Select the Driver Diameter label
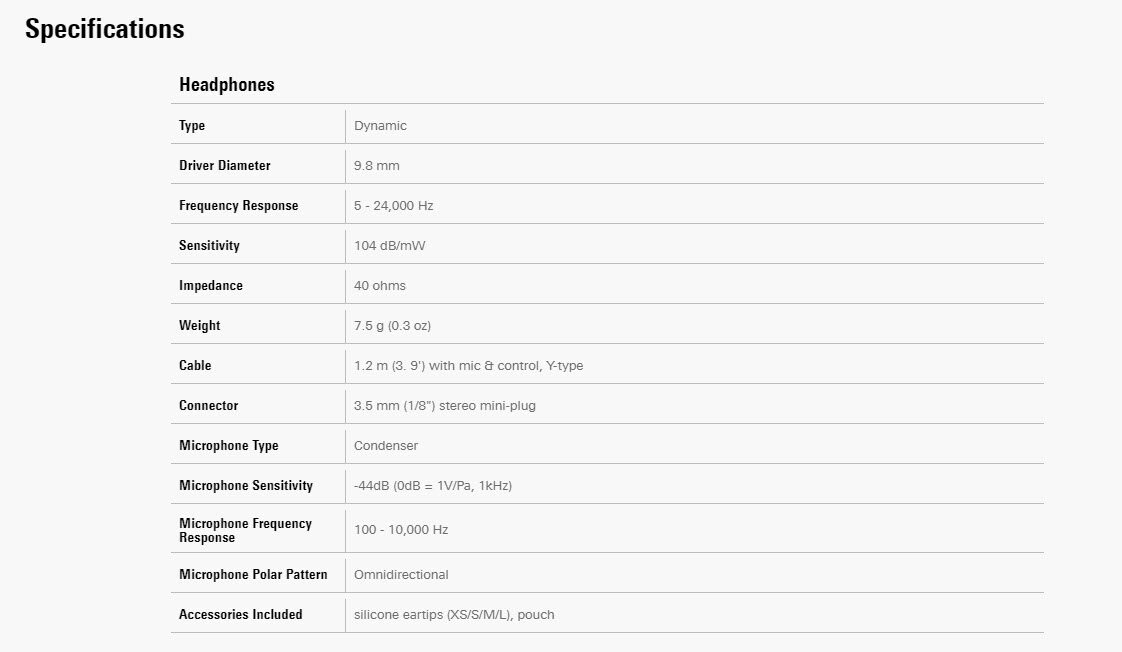Image resolution: width=1122 pixels, height=652 pixels. 224,166
